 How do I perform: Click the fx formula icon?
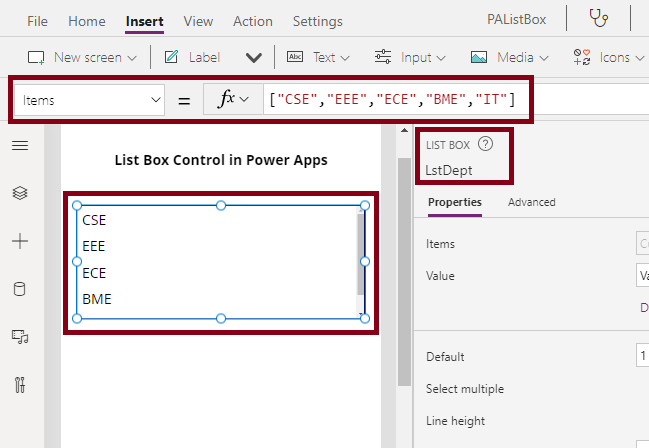pyautogui.click(x=226, y=99)
